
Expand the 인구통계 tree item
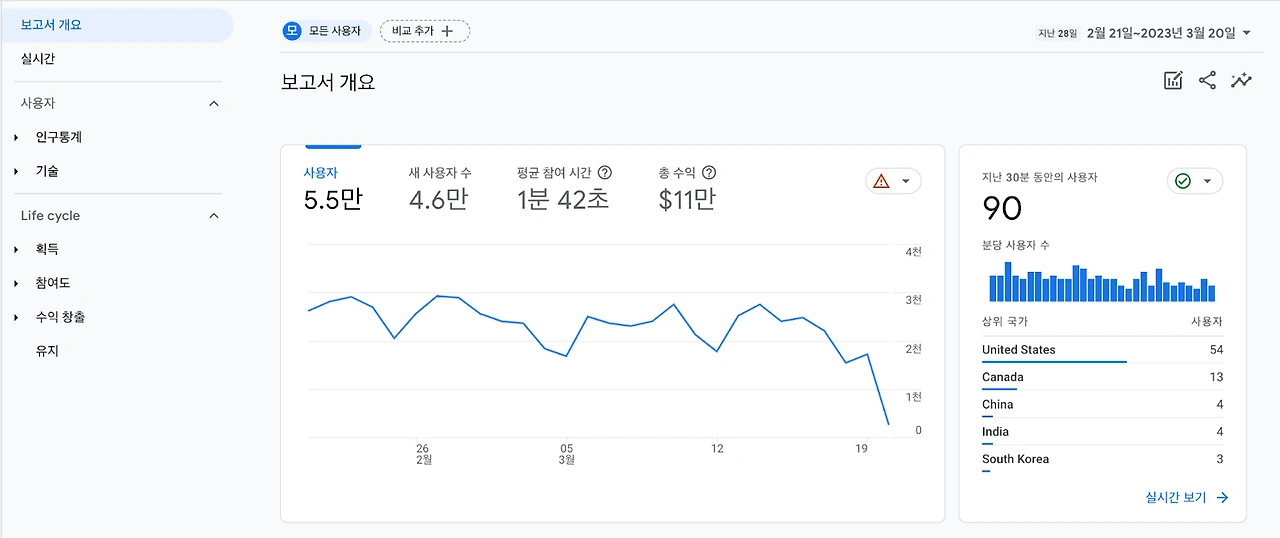pos(16,138)
